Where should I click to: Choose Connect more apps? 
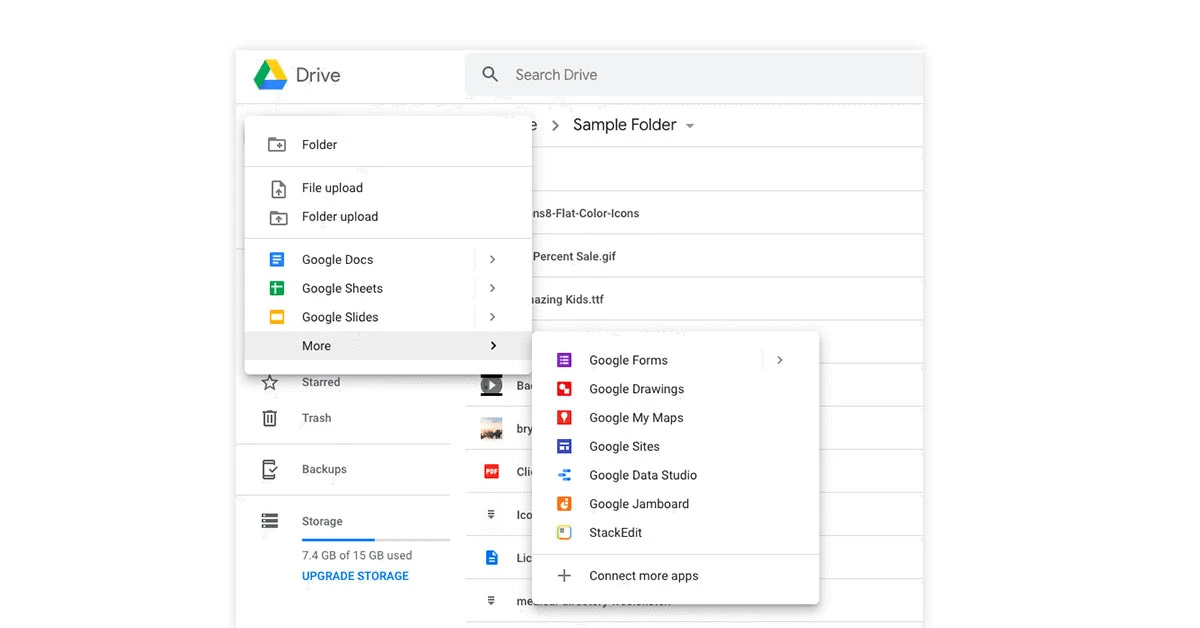(643, 575)
